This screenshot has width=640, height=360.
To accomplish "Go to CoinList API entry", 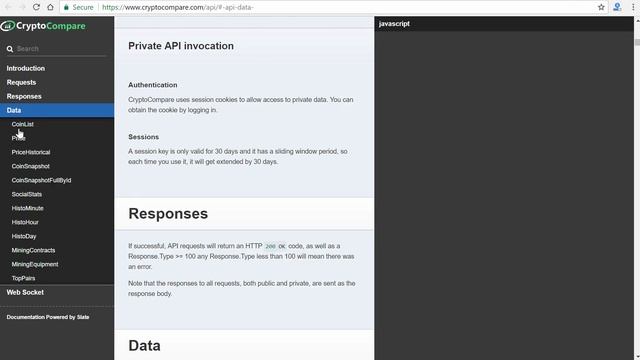I will point(22,124).
